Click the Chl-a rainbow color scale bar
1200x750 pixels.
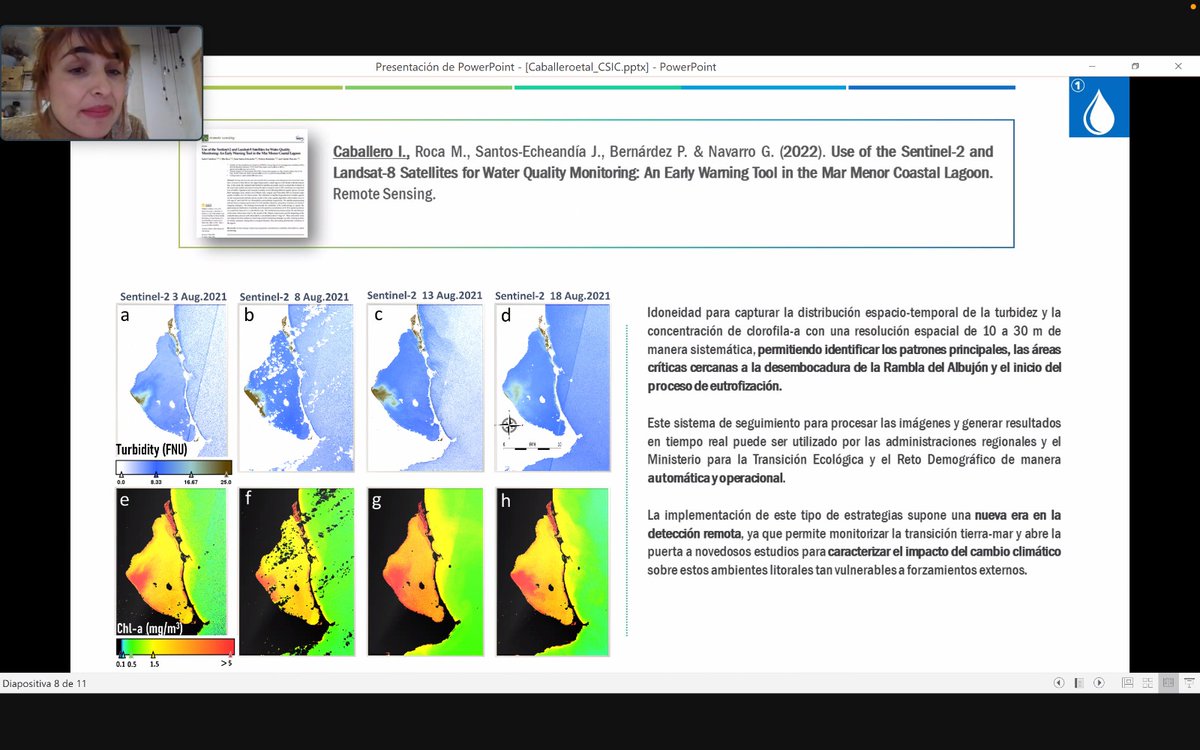(175, 646)
